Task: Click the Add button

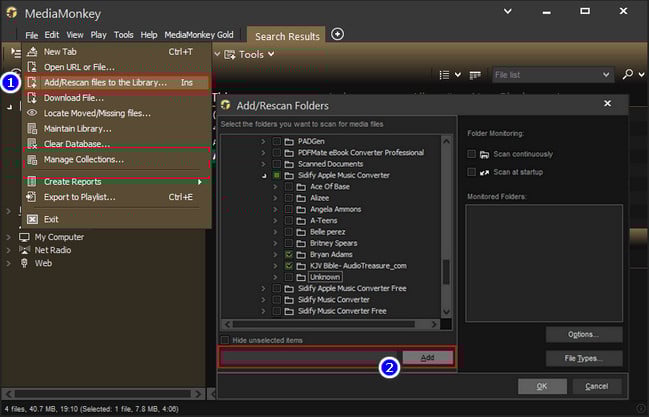Action: [428, 357]
